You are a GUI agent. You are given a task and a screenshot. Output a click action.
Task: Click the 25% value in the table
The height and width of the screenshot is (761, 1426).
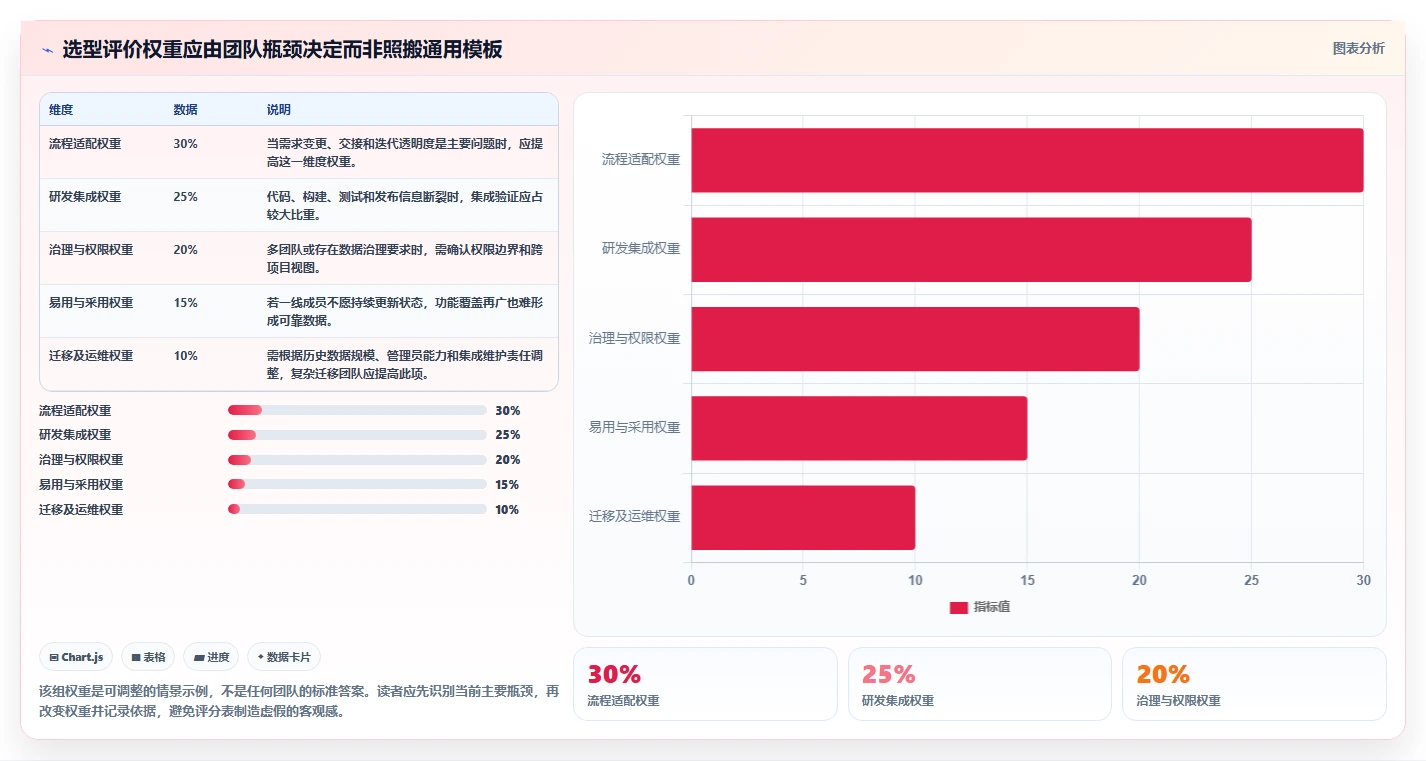click(x=185, y=196)
